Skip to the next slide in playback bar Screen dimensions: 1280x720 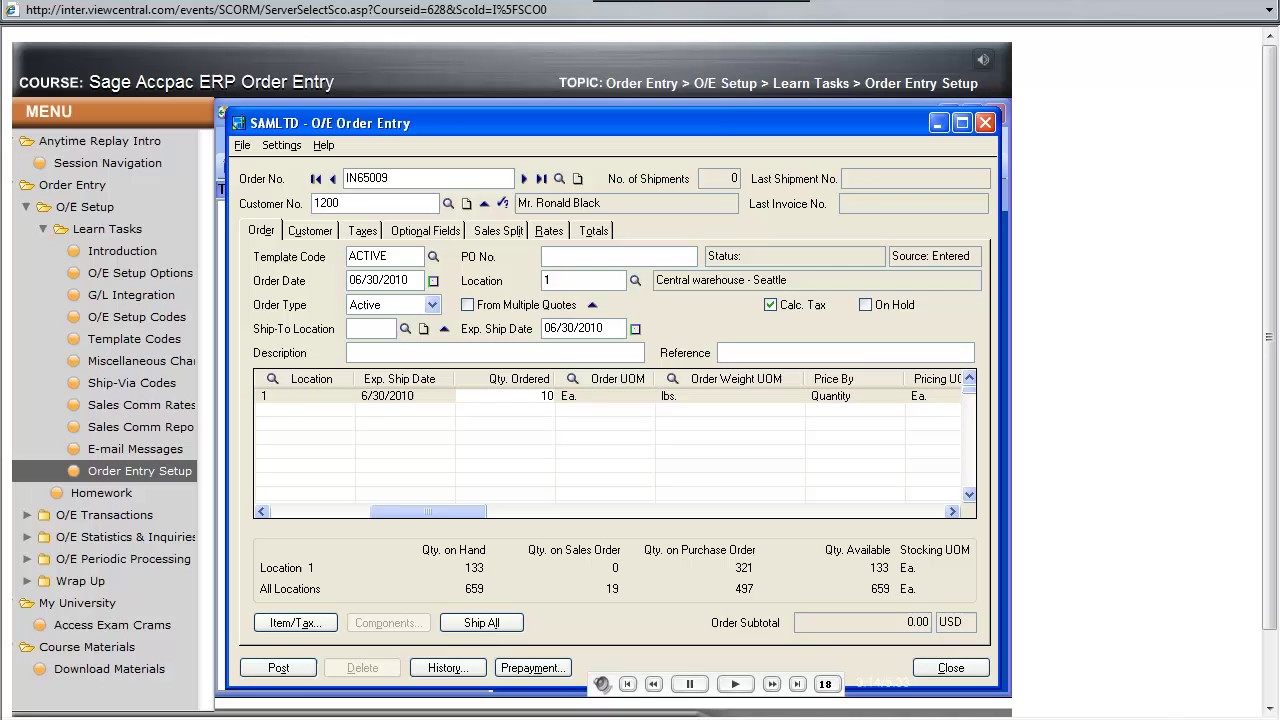[797, 684]
